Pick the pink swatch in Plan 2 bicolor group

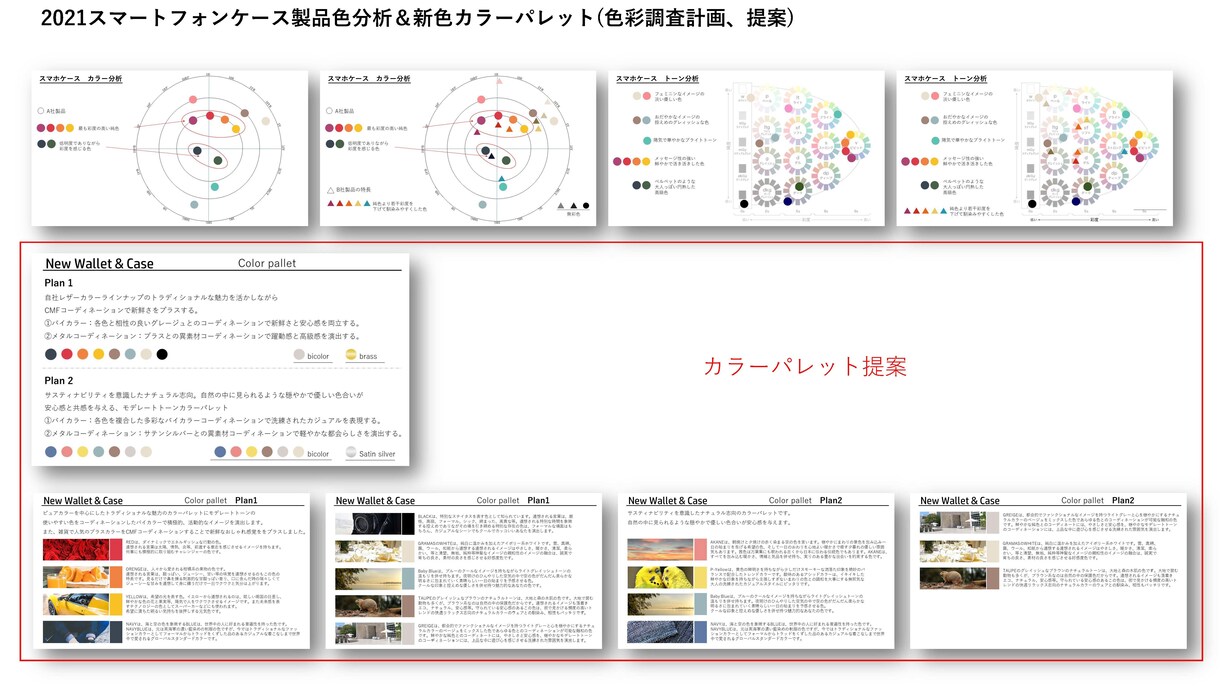coord(235,453)
